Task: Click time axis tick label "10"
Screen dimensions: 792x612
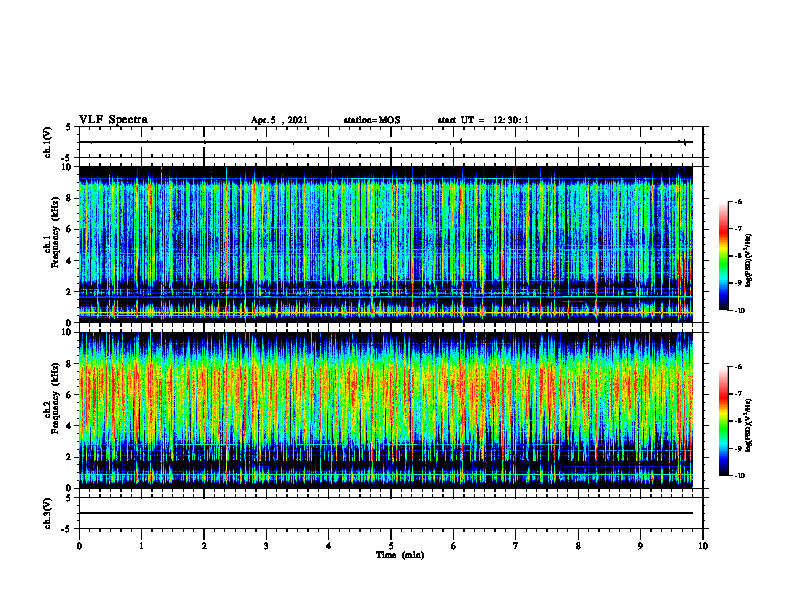Action: pos(703,546)
